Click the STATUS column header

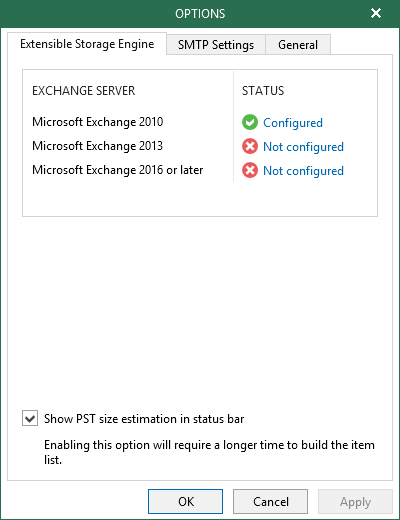[x=263, y=91]
